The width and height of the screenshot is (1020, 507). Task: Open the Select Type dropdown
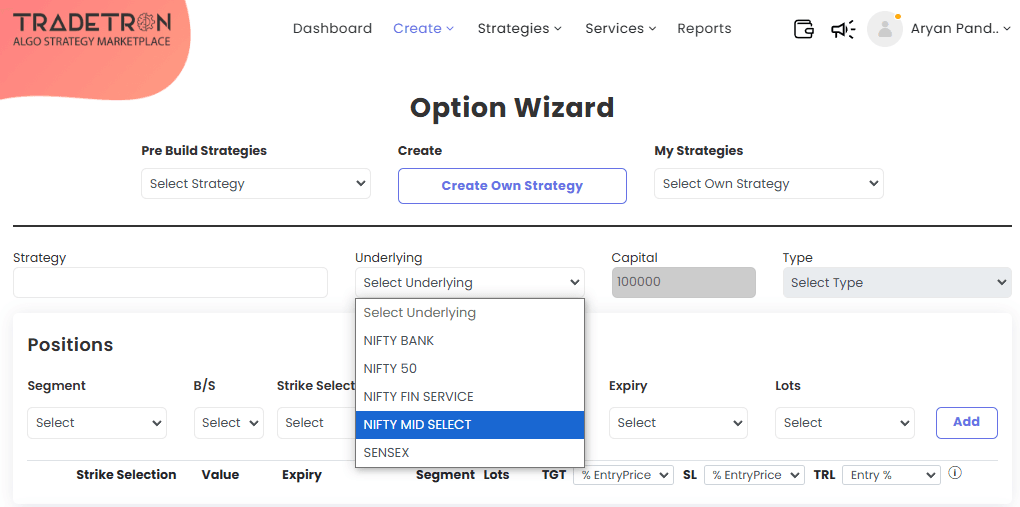(x=896, y=283)
